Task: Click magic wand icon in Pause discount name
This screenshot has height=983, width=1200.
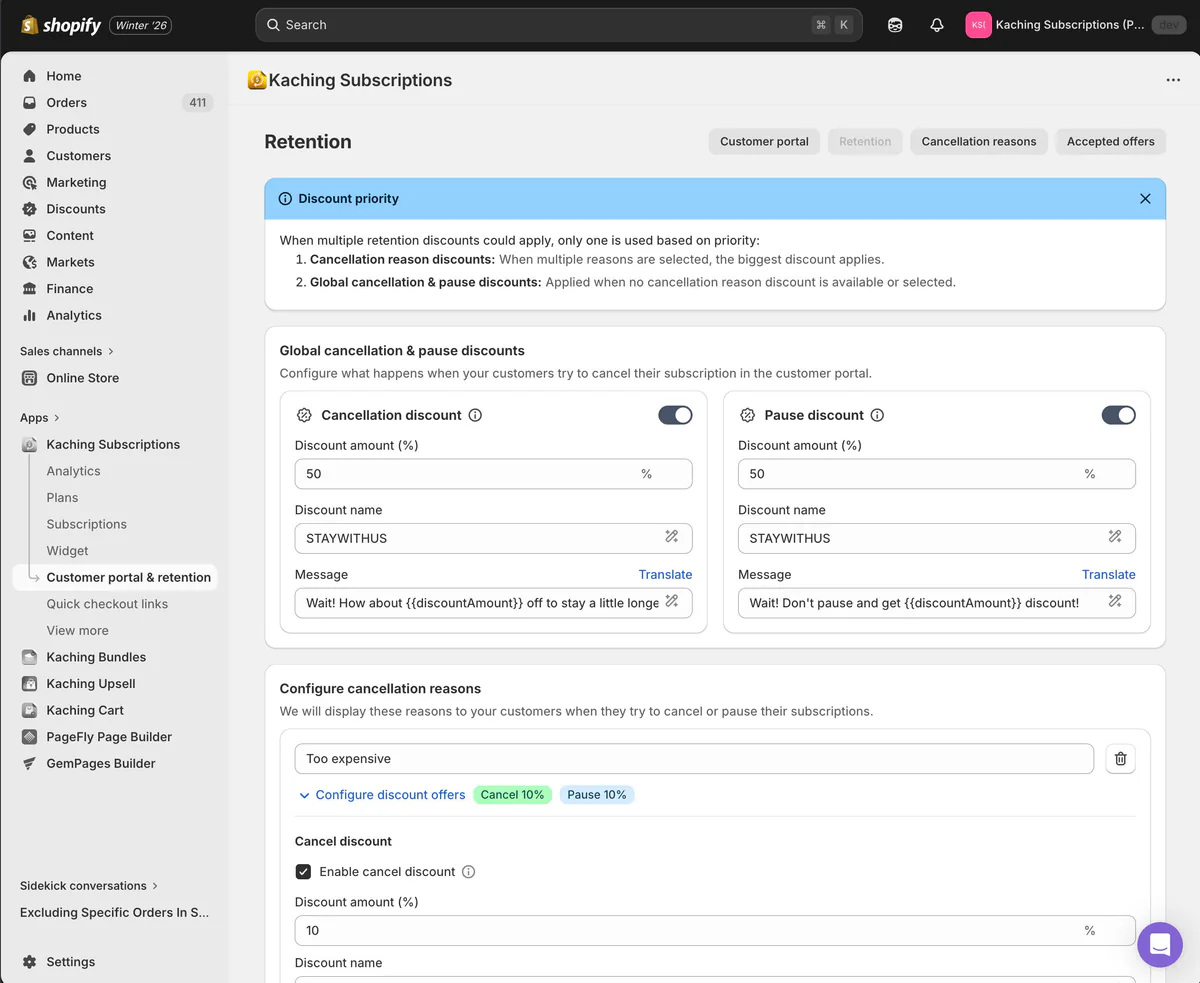Action: [x=1115, y=537]
